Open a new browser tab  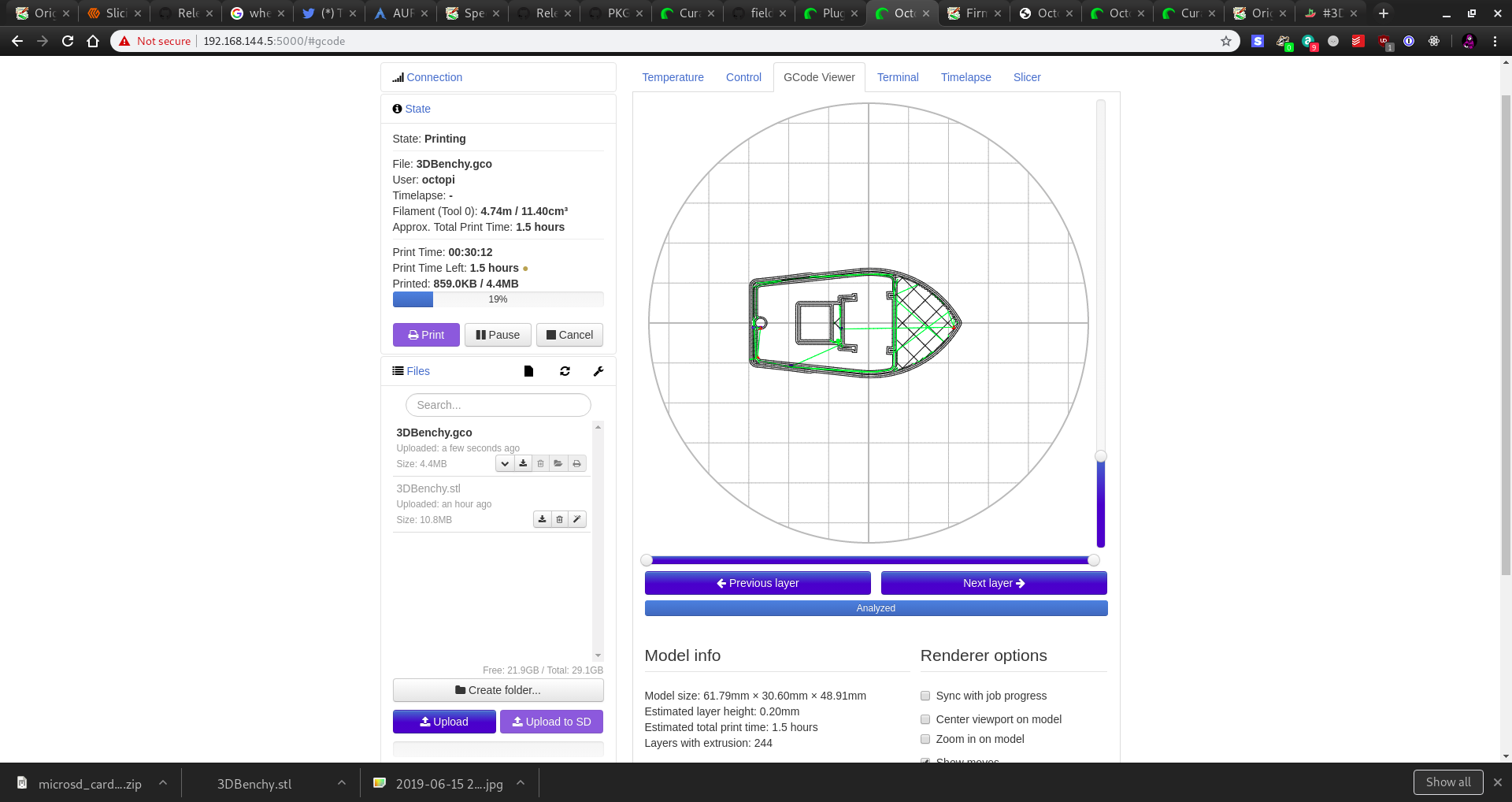pos(1384,13)
